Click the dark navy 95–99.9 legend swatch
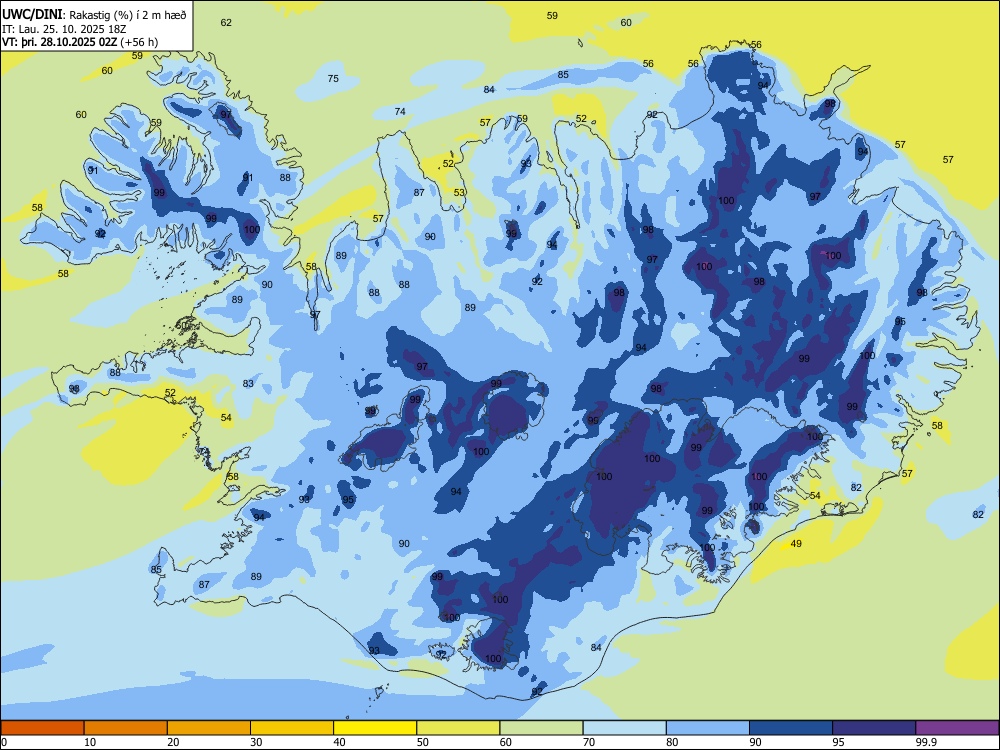 click(x=874, y=728)
